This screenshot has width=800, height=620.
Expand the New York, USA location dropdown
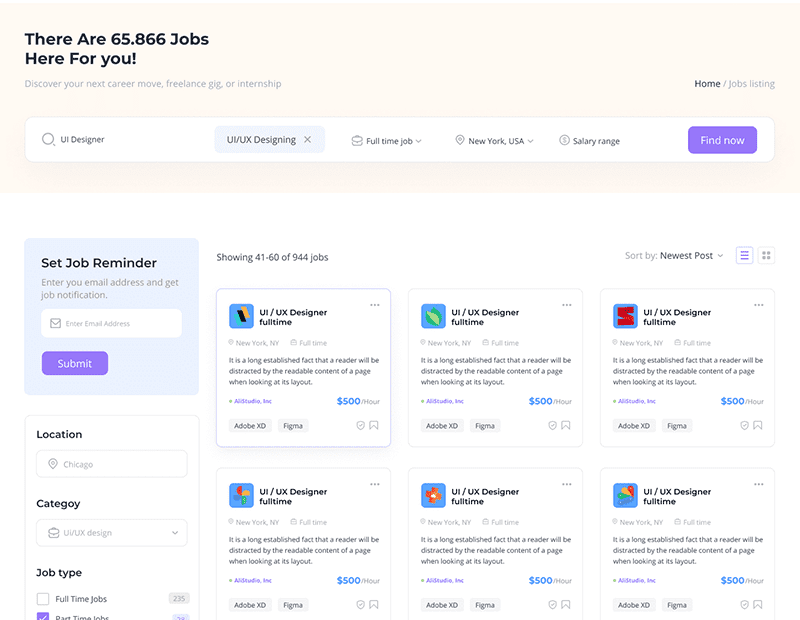494,141
